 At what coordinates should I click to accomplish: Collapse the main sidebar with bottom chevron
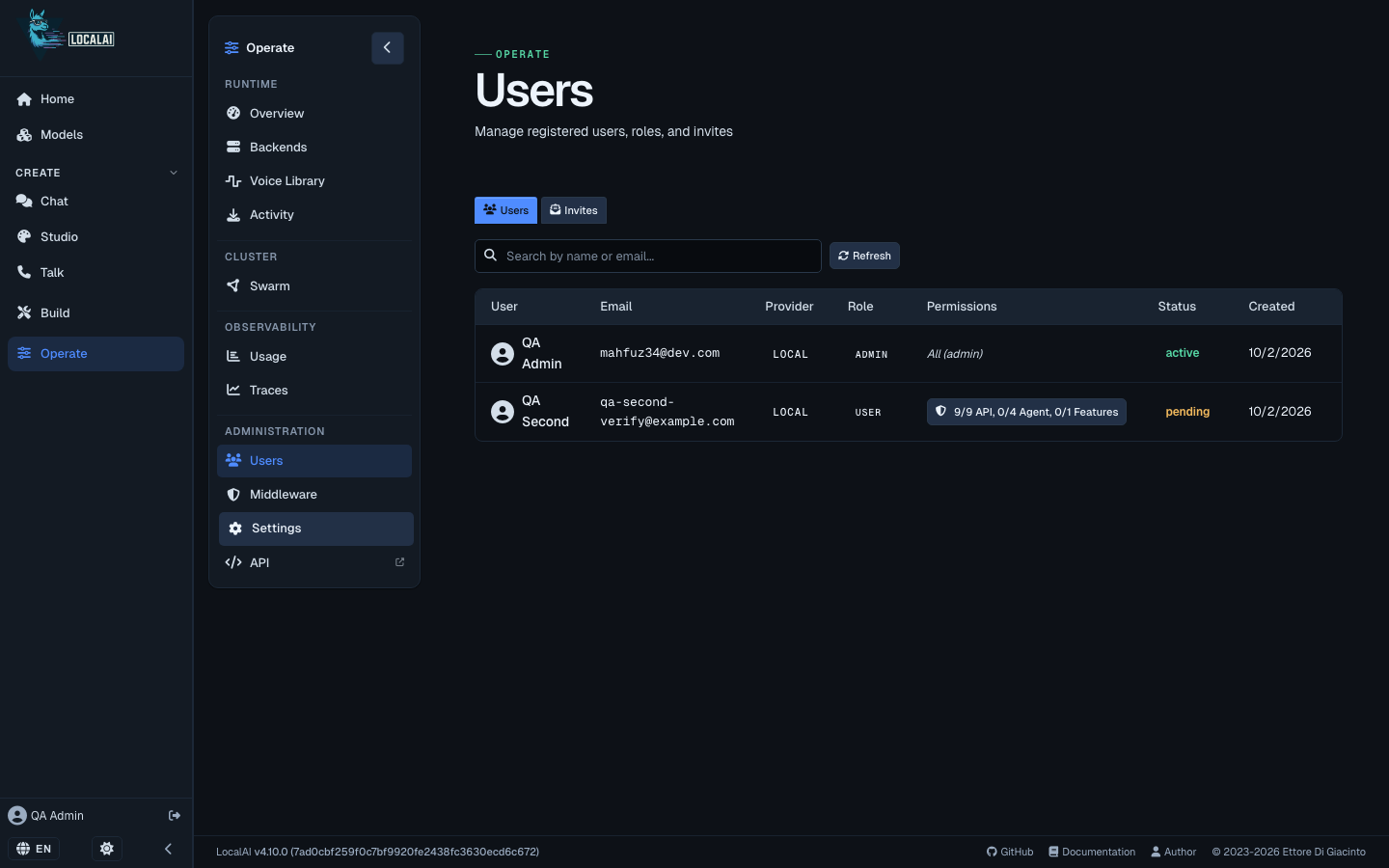[x=168, y=849]
